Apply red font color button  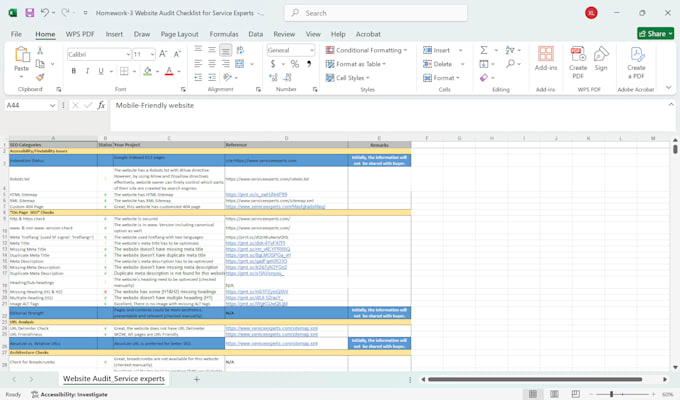click(x=169, y=71)
